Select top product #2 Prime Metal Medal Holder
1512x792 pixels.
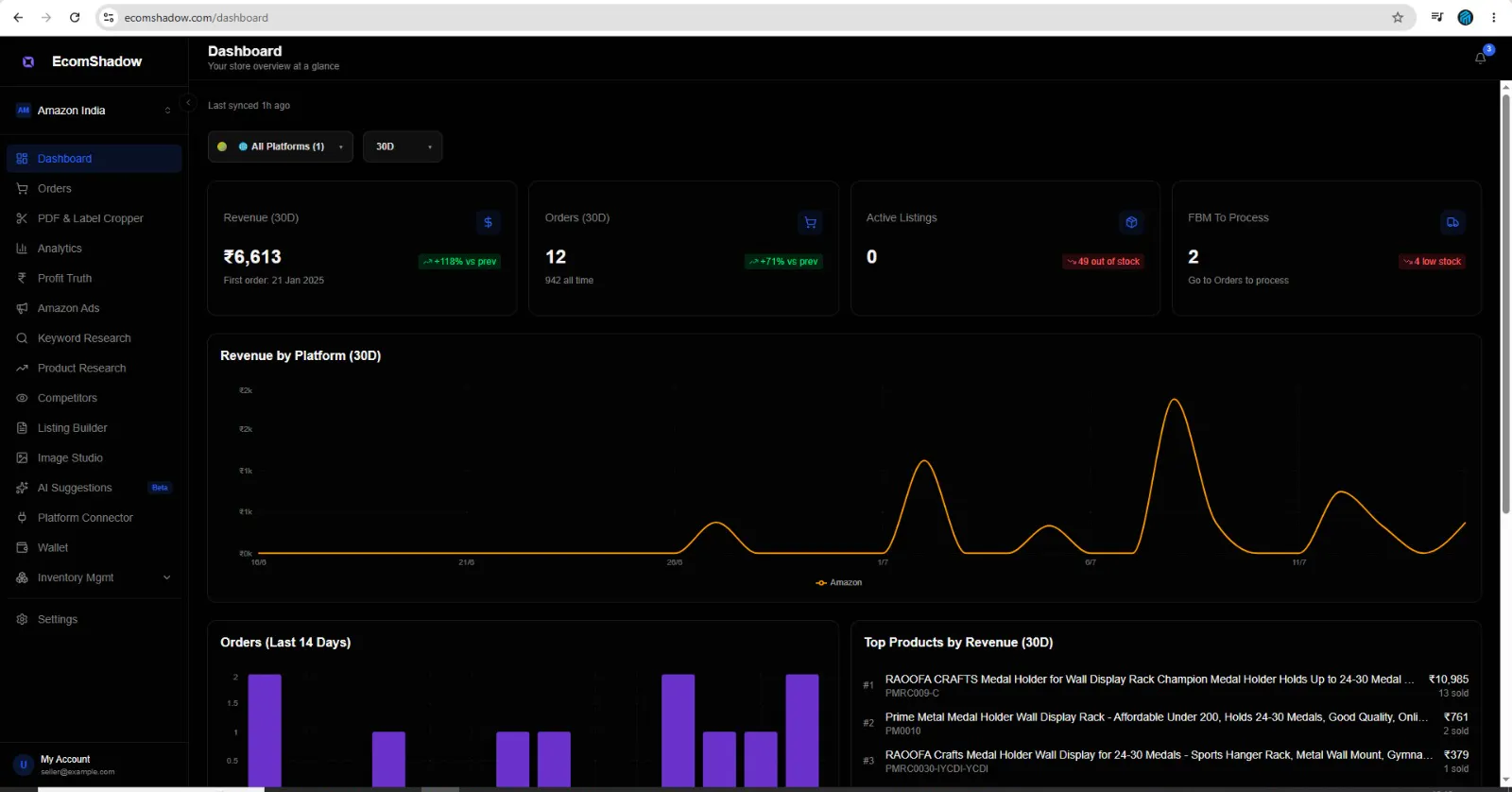click(1165, 723)
